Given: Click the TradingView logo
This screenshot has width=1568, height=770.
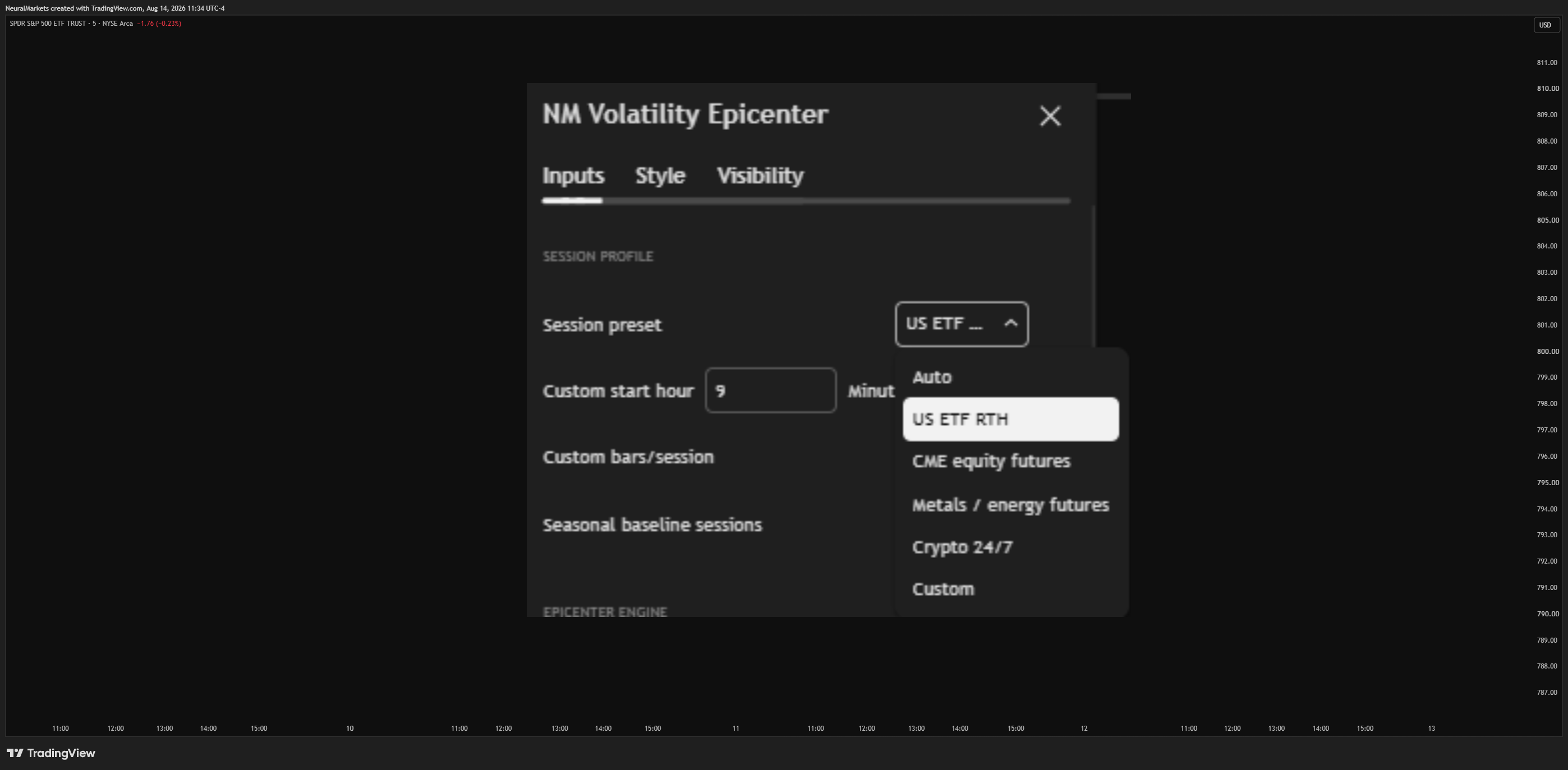Looking at the screenshot, I should pyautogui.click(x=50, y=753).
